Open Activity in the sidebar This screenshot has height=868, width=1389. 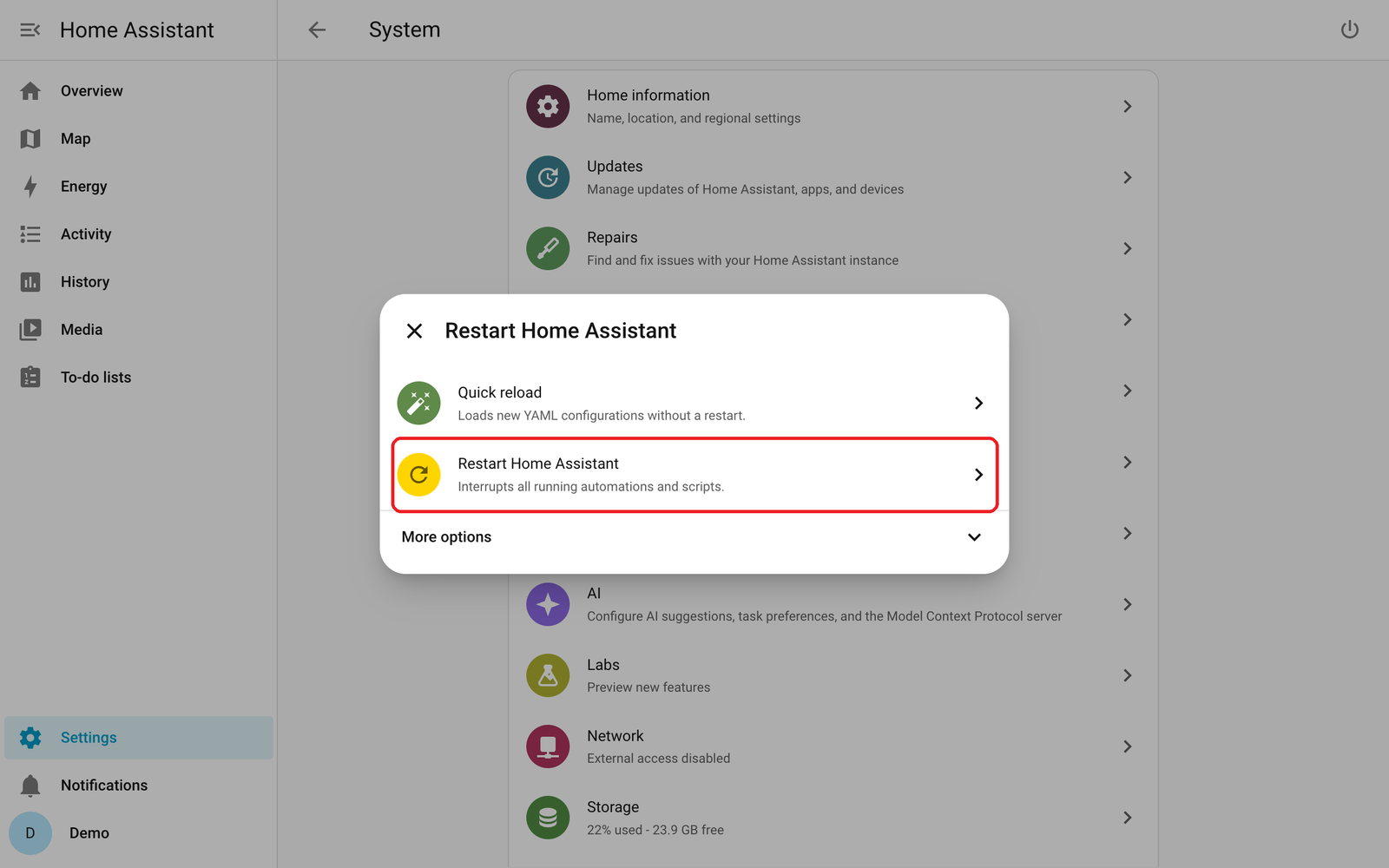tap(139, 234)
